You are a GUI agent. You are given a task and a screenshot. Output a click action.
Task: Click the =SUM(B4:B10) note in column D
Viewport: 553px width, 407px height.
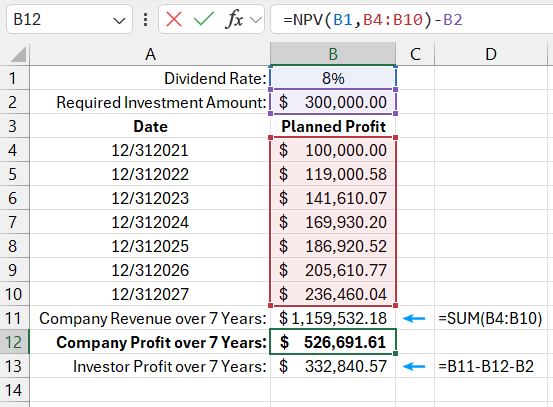point(490,318)
